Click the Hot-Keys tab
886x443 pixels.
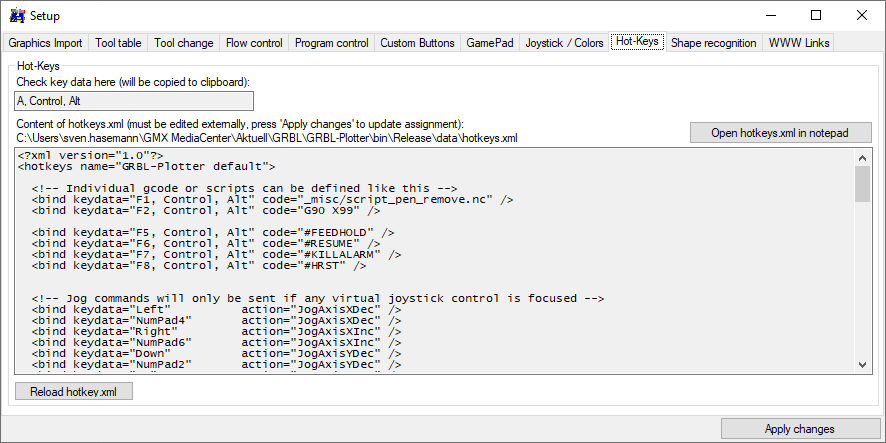(637, 42)
